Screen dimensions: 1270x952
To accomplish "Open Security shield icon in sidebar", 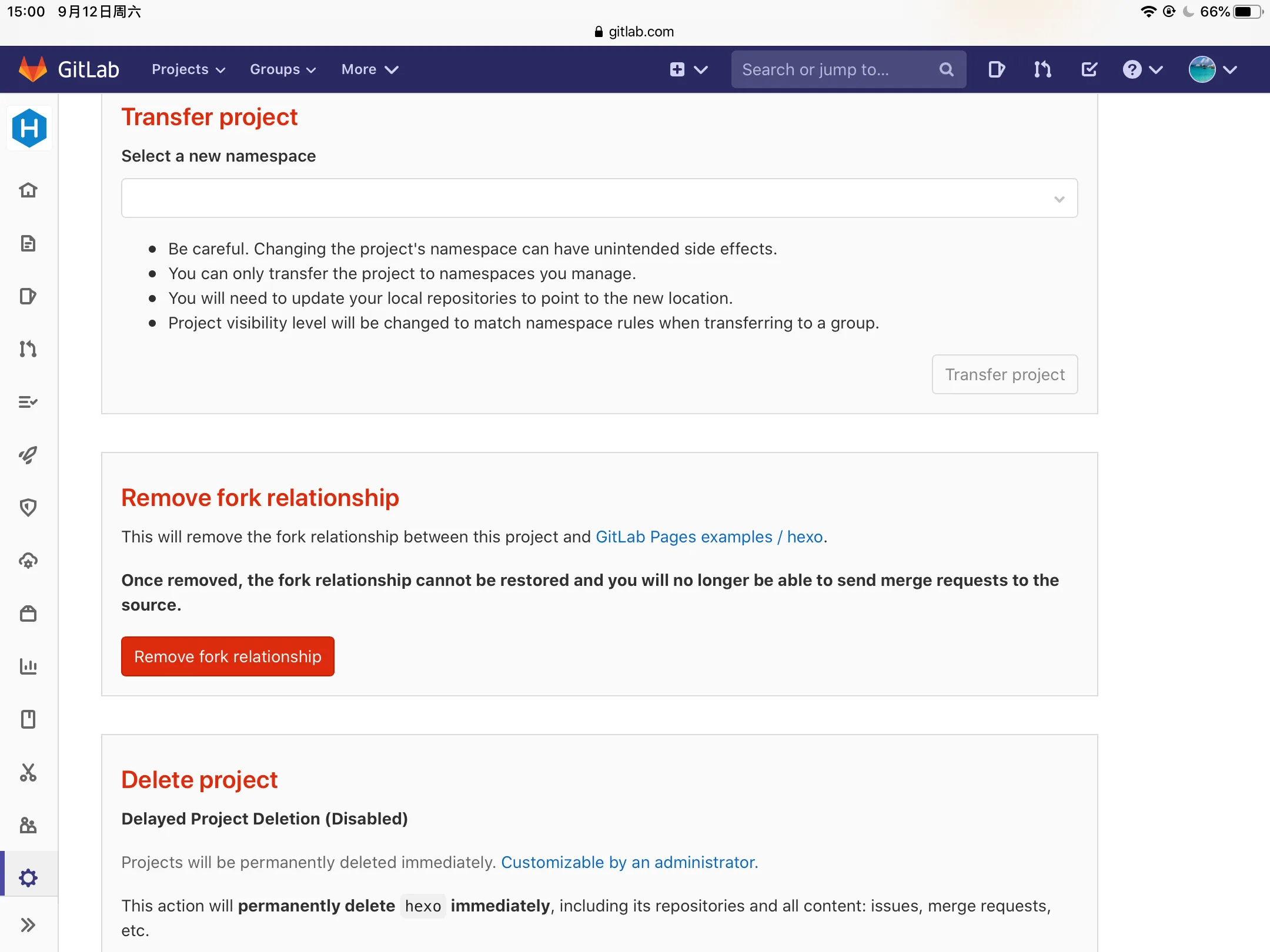I will pyautogui.click(x=28, y=508).
